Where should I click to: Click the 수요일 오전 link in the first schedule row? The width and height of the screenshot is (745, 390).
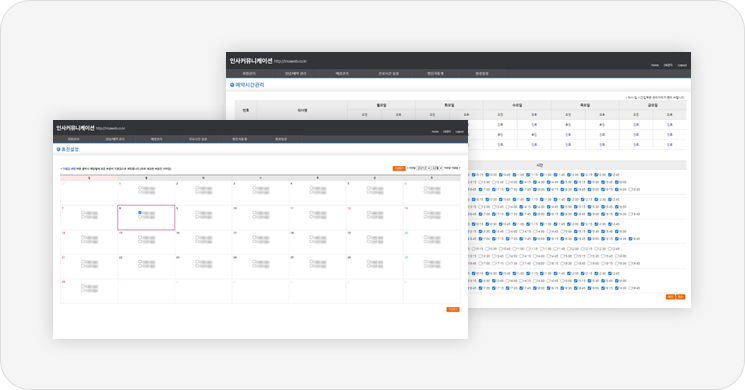click(x=500, y=124)
